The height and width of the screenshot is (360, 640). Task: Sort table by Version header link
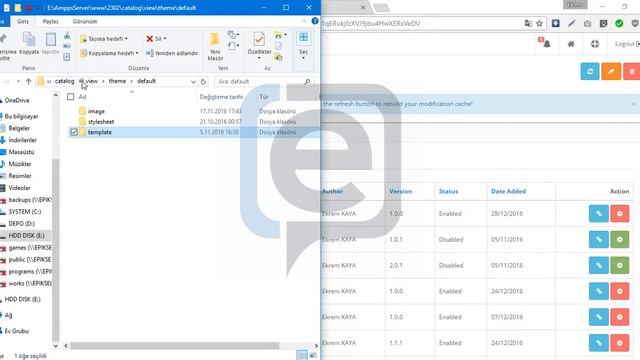[400, 191]
